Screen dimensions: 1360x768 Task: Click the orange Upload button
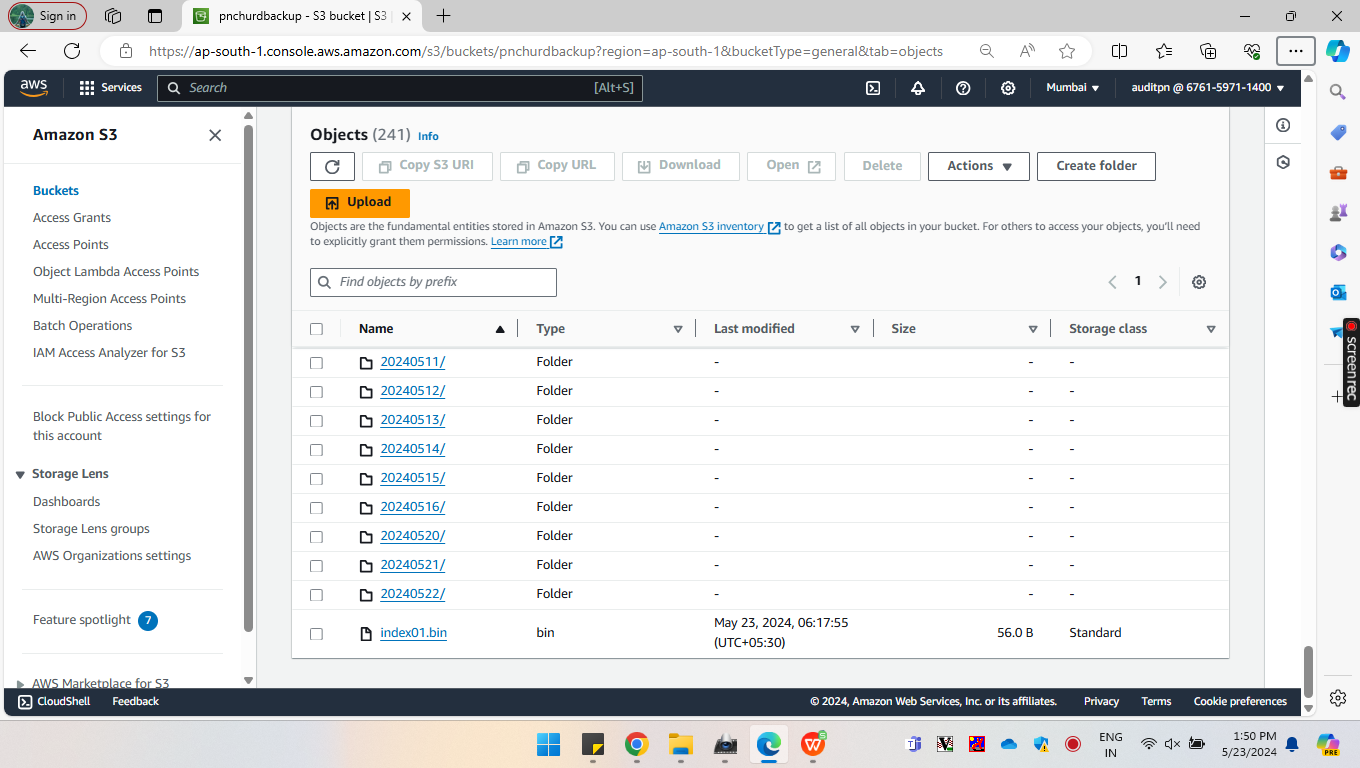[x=360, y=203]
